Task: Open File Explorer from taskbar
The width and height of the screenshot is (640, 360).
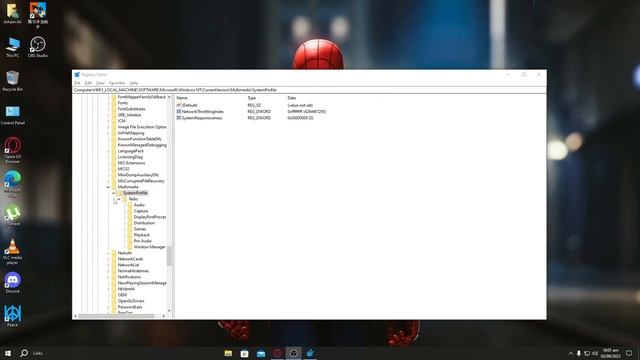Action: pos(228,353)
